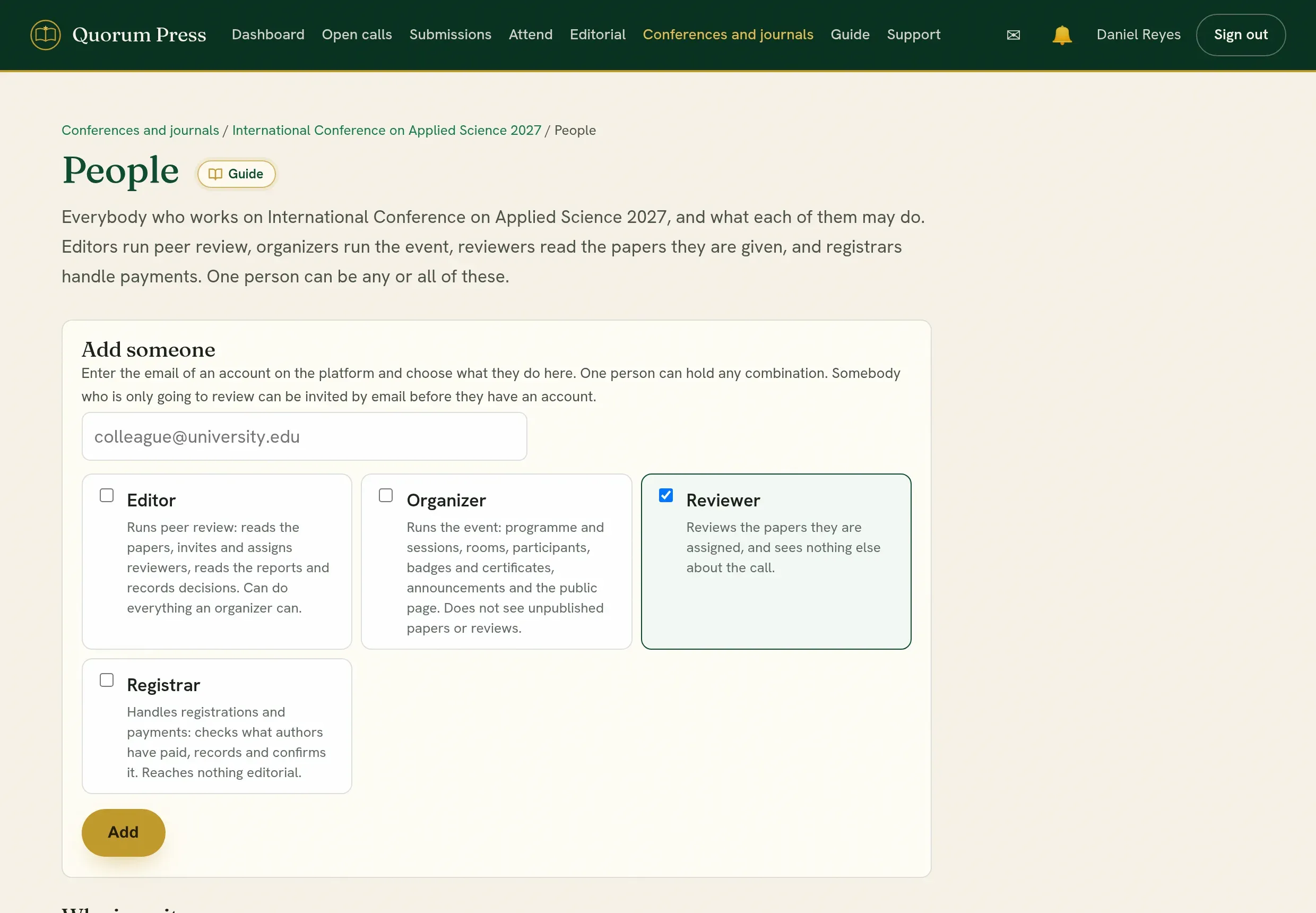Click the Registrar role title text
Viewport: 1316px width, 913px height.
163,685
